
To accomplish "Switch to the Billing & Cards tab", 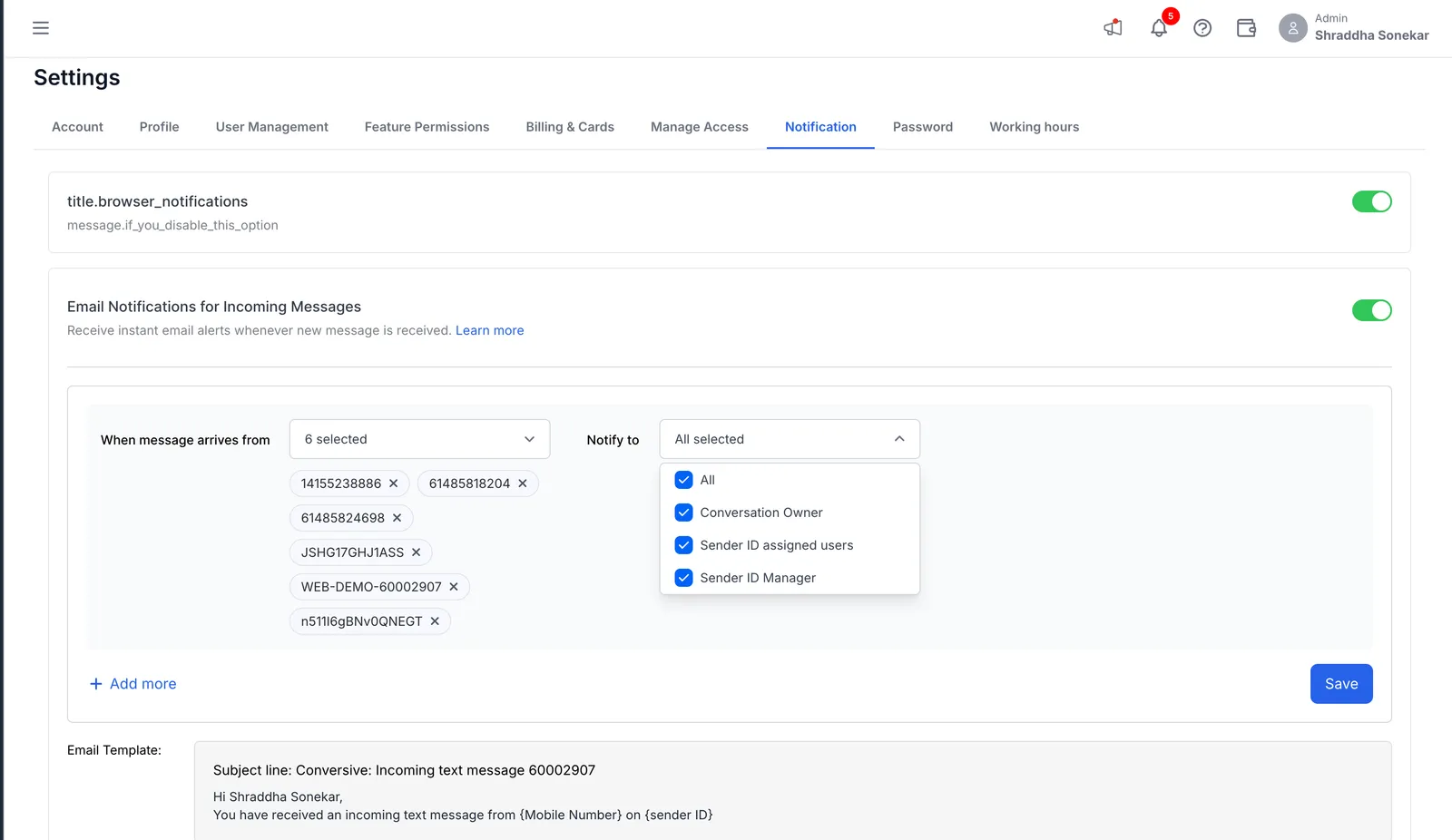I will click(570, 127).
